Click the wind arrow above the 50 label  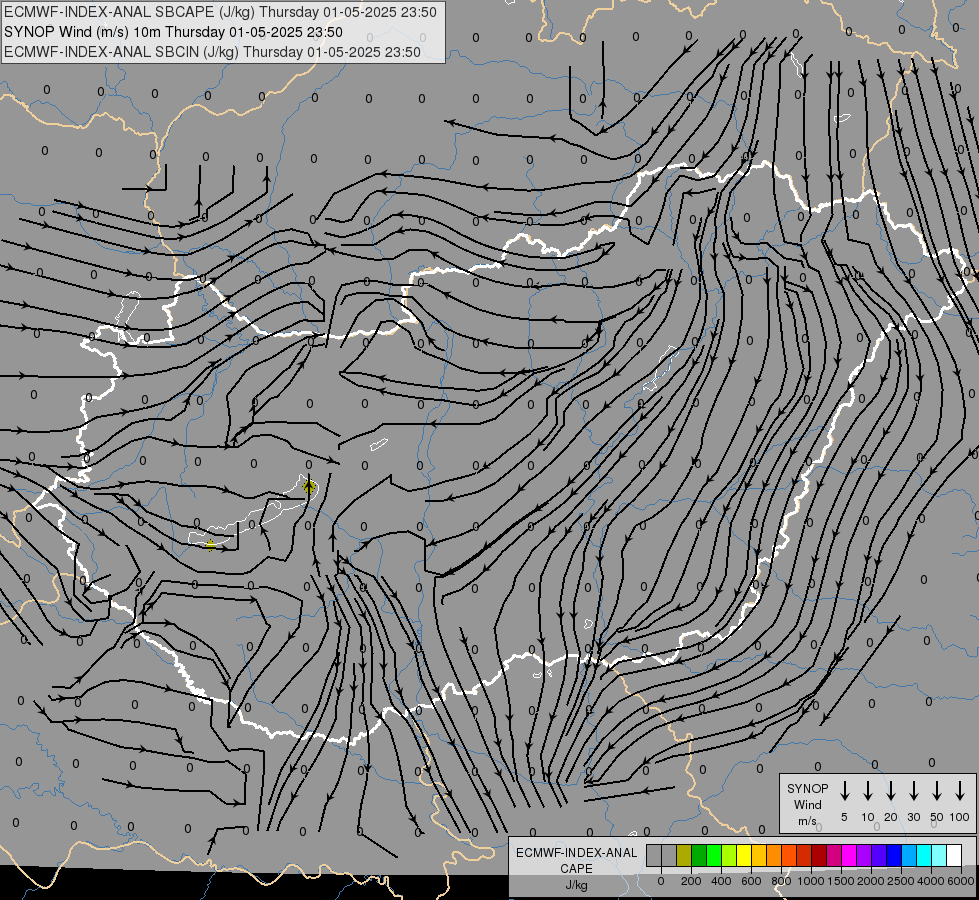pos(937,791)
